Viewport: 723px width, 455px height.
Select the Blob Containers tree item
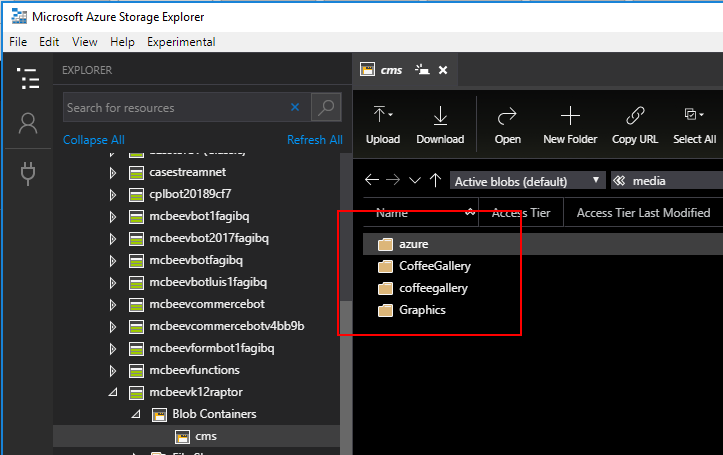click(x=214, y=414)
